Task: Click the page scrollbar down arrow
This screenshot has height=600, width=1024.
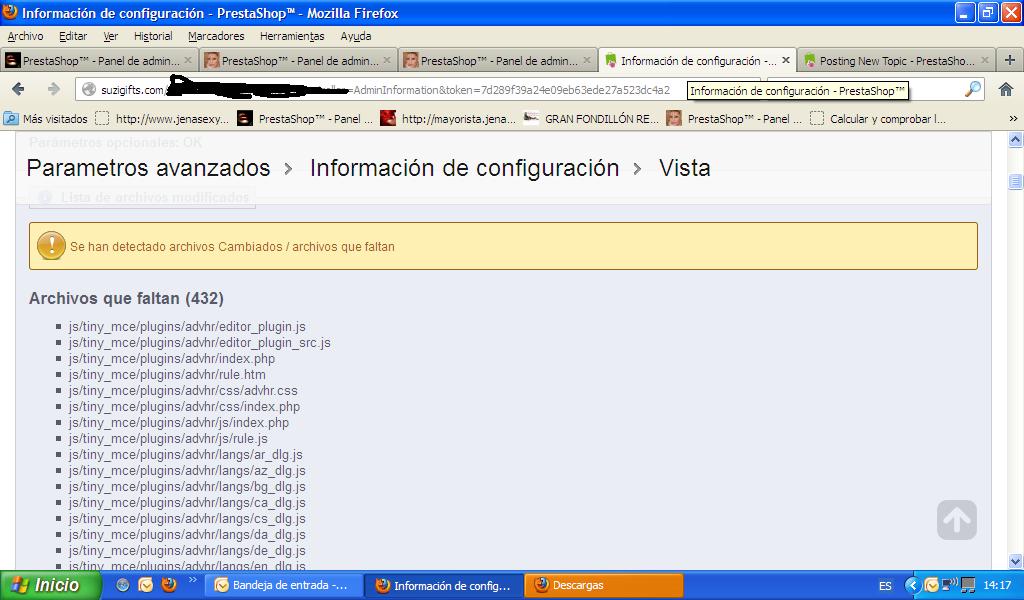Action: (1015, 561)
